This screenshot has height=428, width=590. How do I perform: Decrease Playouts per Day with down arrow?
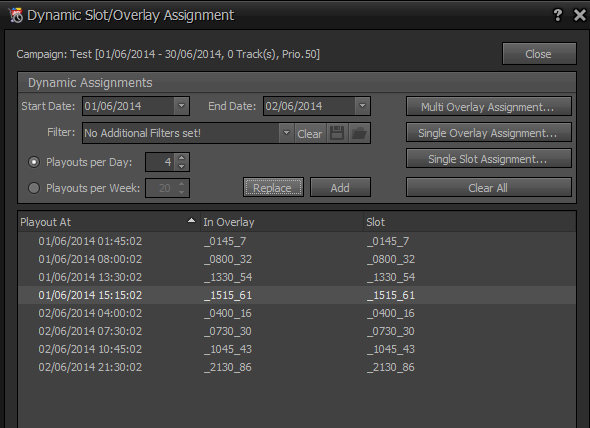coord(182,166)
